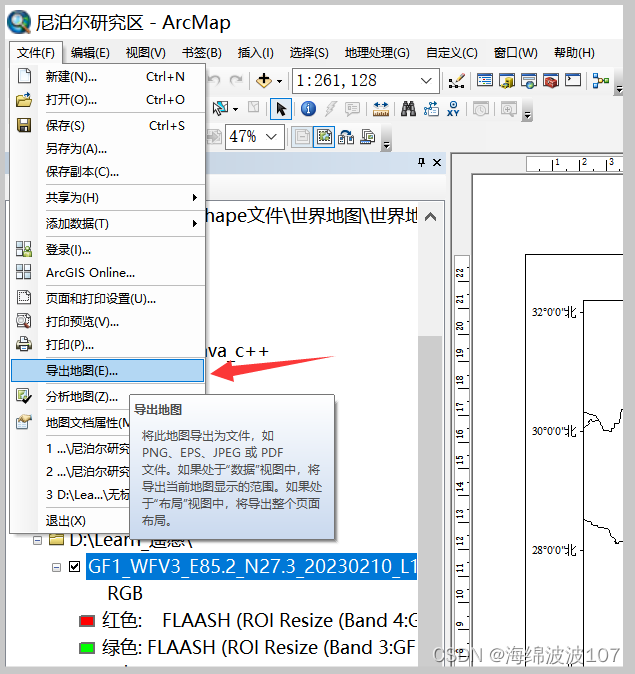Open the 47% layout zoom dropdown
Image resolution: width=635 pixels, height=674 pixels.
pyautogui.click(x=271, y=137)
